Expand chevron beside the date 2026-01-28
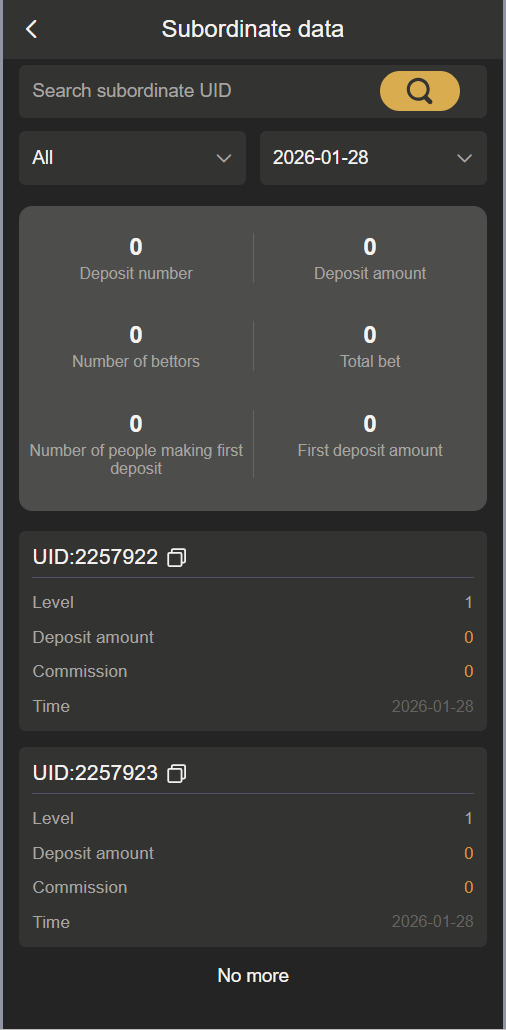This screenshot has width=506, height=1030. tap(465, 158)
